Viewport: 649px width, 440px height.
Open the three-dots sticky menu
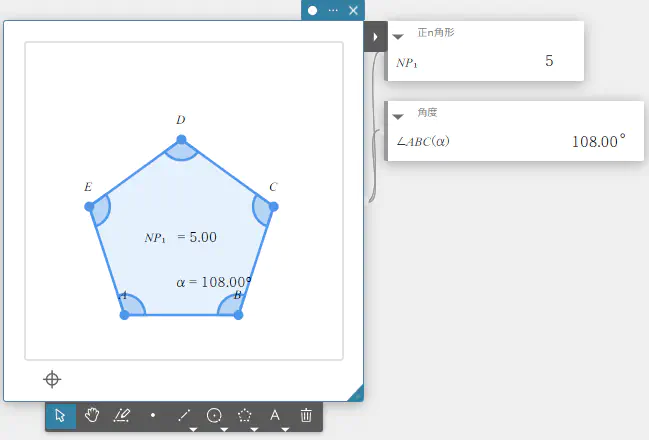click(333, 10)
